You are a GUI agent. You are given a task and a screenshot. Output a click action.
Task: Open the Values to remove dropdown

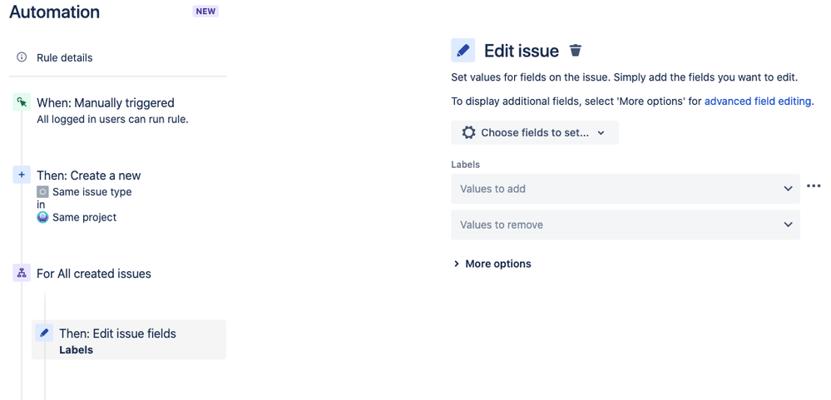(625, 225)
